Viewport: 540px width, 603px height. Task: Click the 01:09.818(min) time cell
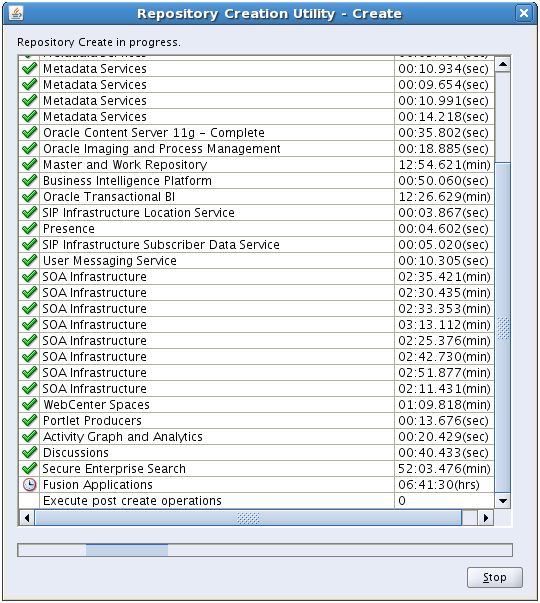click(x=444, y=405)
